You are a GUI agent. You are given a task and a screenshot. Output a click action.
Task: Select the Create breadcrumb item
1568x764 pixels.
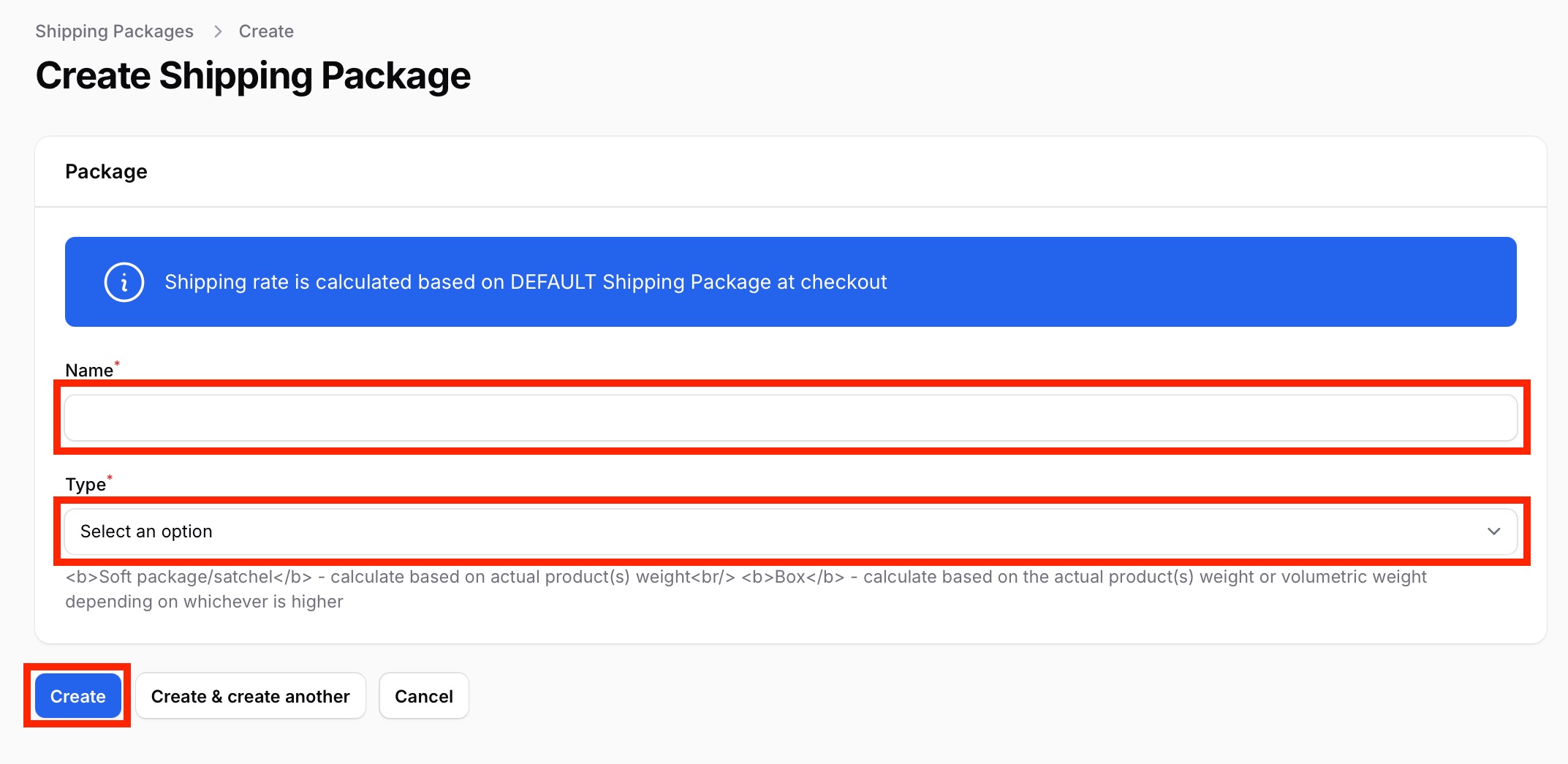pyautogui.click(x=266, y=31)
